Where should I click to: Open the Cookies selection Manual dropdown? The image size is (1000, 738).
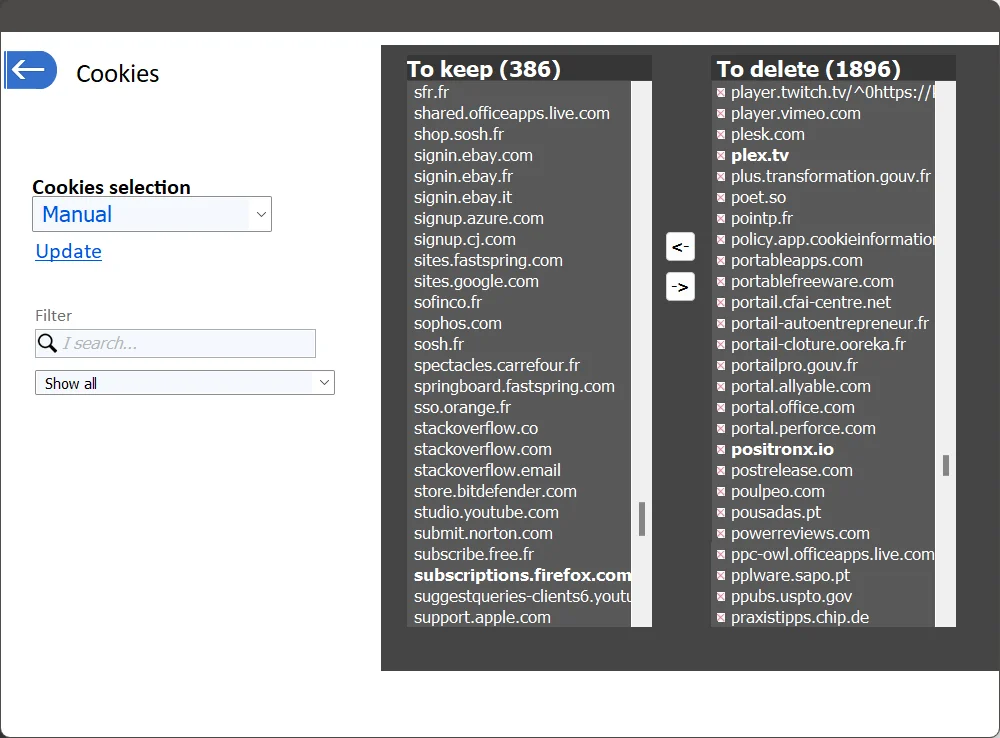(152, 214)
